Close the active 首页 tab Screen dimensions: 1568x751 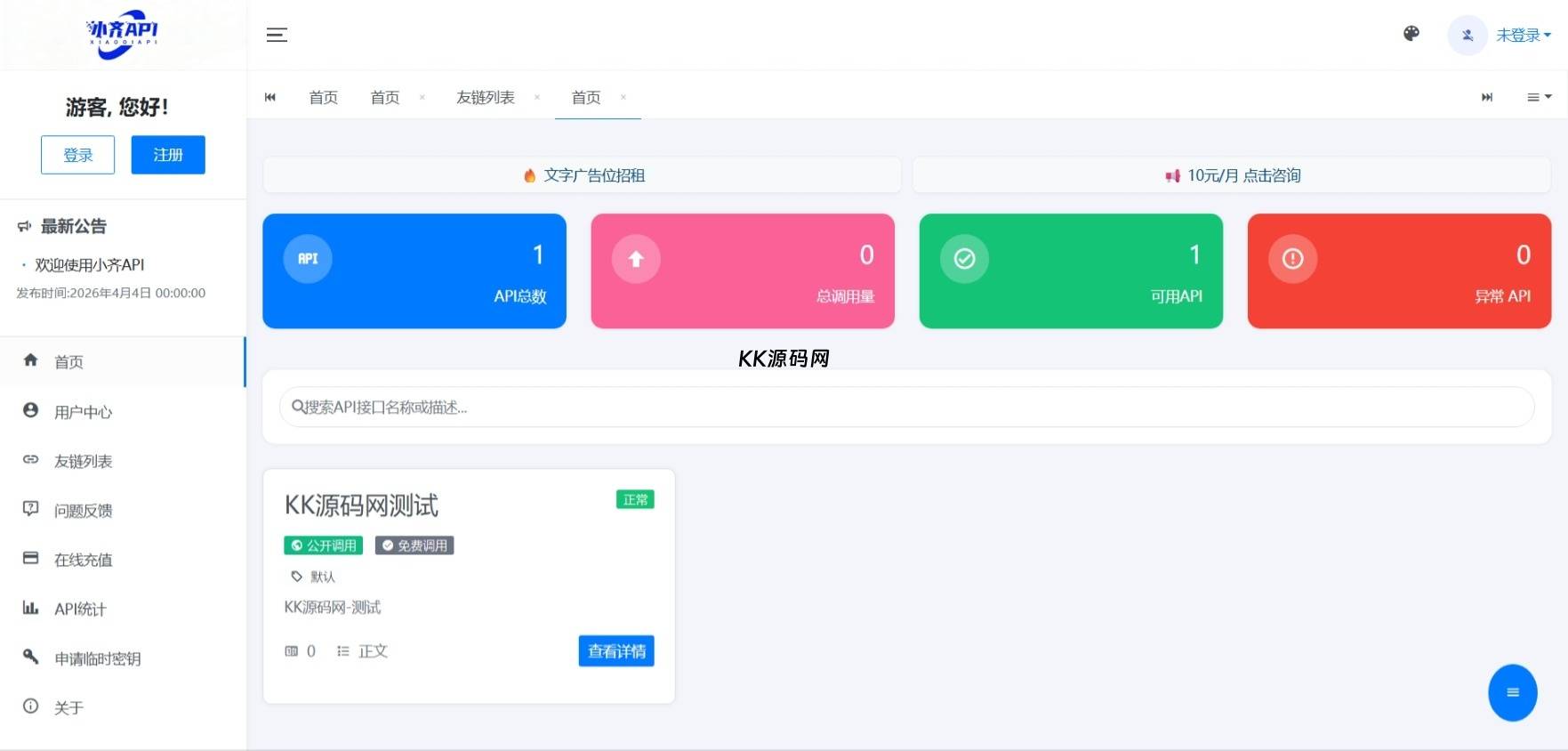click(623, 97)
